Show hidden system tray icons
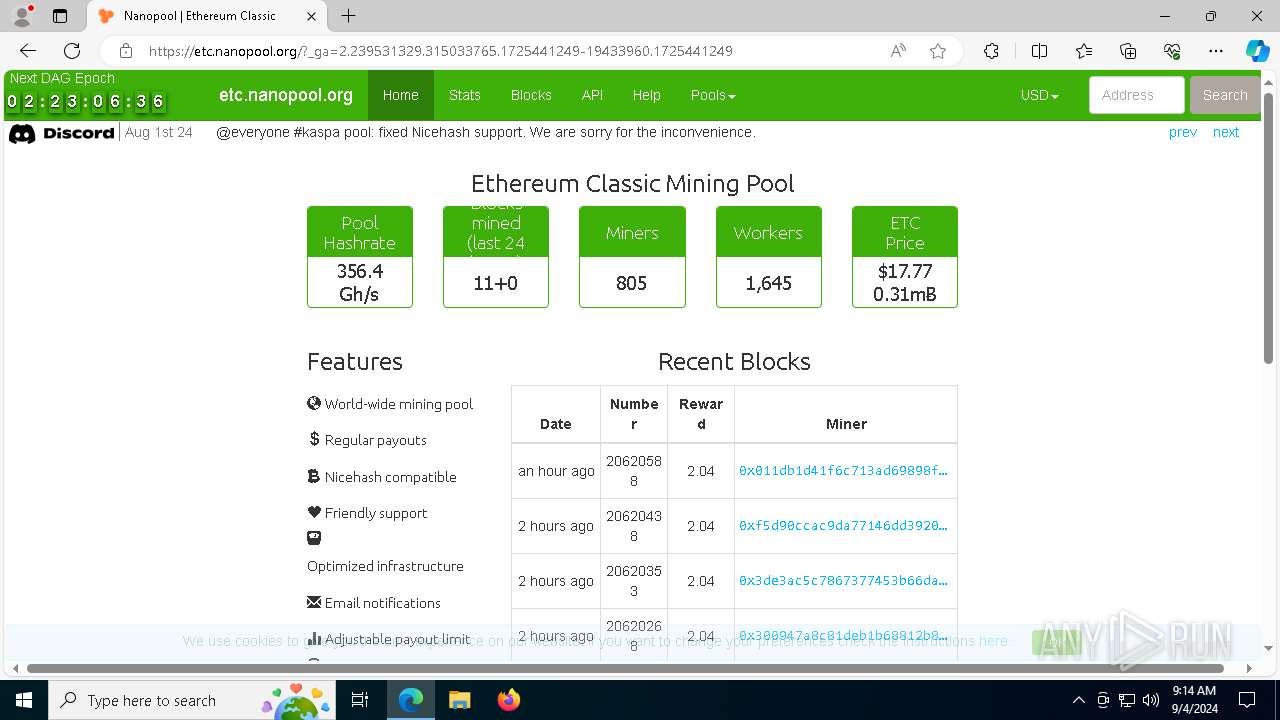This screenshot has width=1280, height=720. pyautogui.click(x=1078, y=700)
